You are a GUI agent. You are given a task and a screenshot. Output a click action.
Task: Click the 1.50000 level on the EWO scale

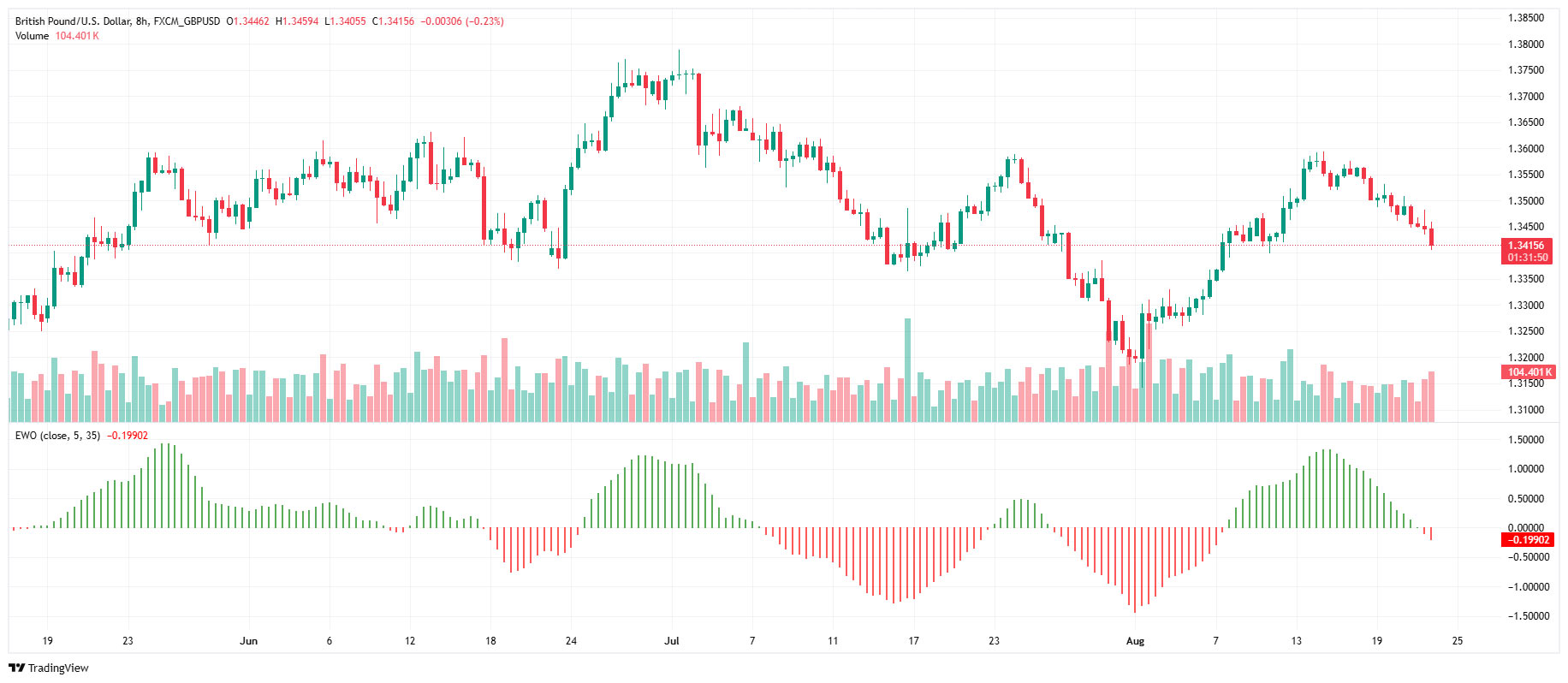tap(1526, 440)
